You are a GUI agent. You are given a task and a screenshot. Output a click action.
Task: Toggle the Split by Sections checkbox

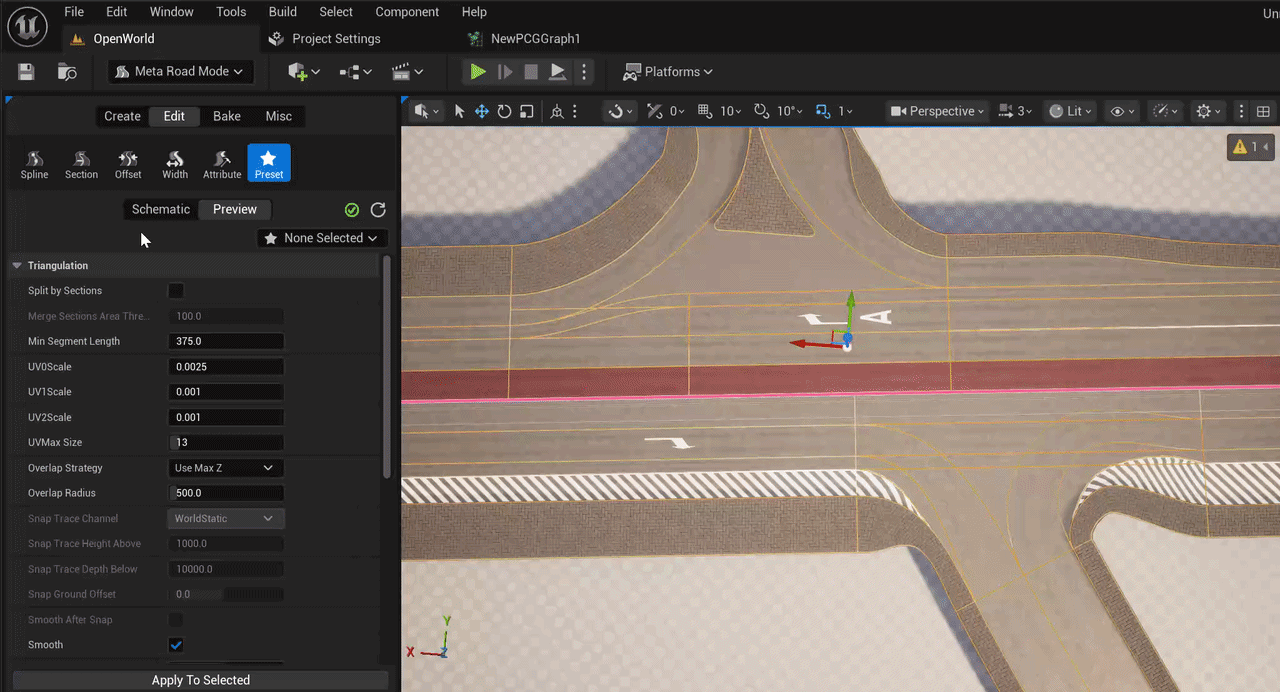tap(176, 291)
